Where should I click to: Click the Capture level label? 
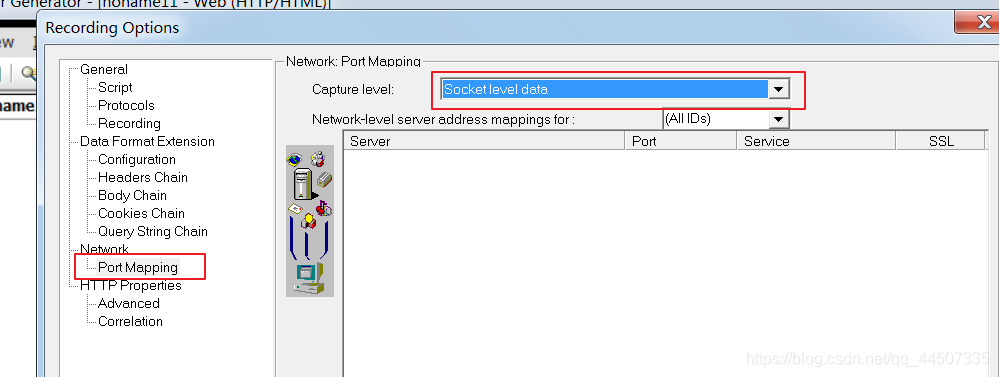coord(353,90)
